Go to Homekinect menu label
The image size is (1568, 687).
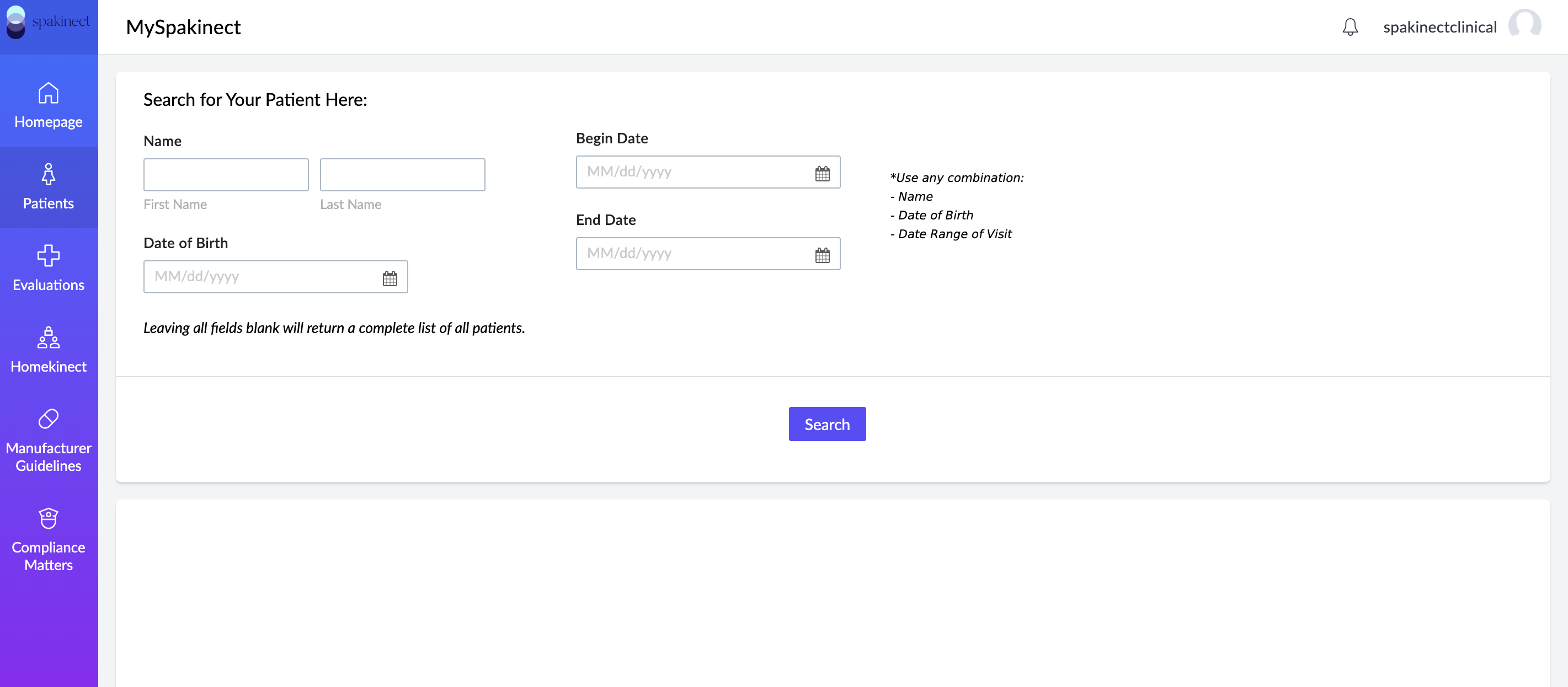click(49, 366)
